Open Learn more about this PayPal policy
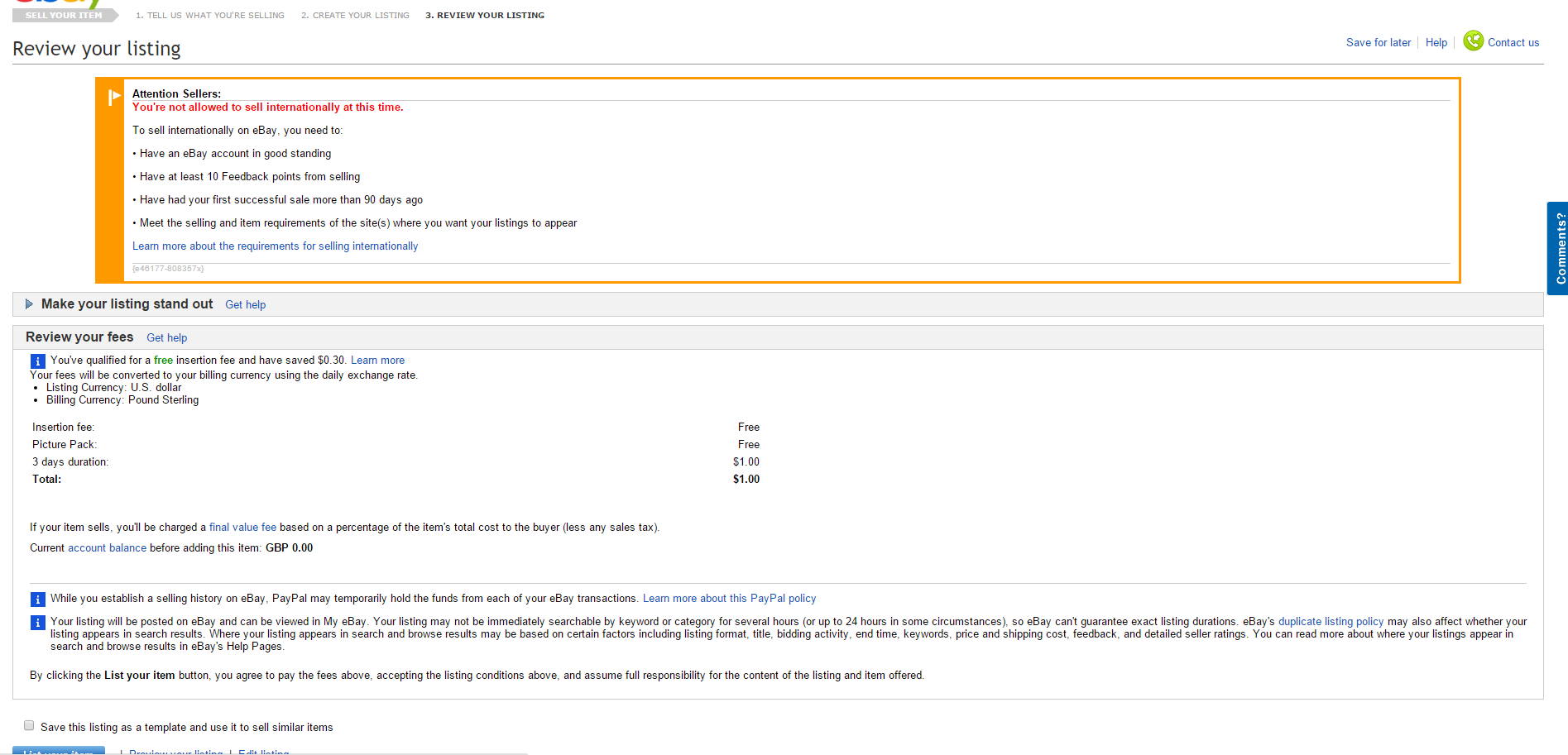Screen dimensions: 1568x755 coord(729,599)
